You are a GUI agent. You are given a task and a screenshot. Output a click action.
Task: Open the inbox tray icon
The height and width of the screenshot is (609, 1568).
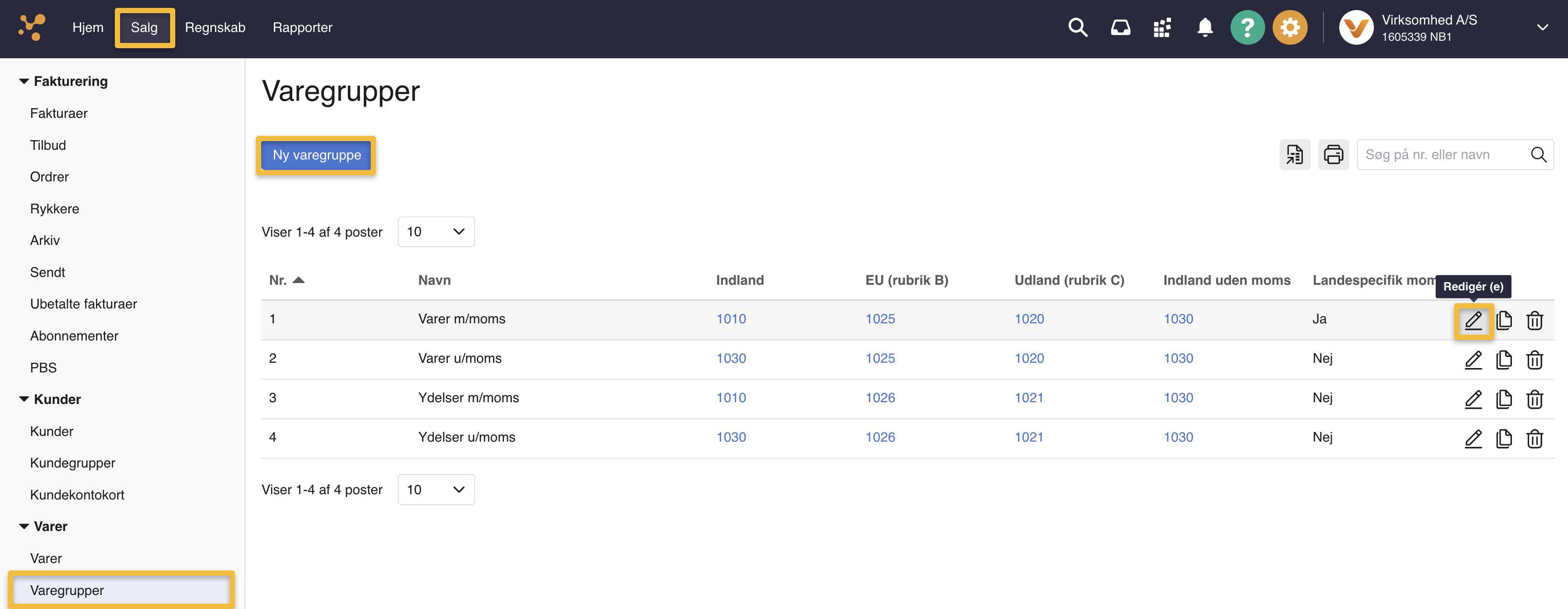[x=1120, y=27]
